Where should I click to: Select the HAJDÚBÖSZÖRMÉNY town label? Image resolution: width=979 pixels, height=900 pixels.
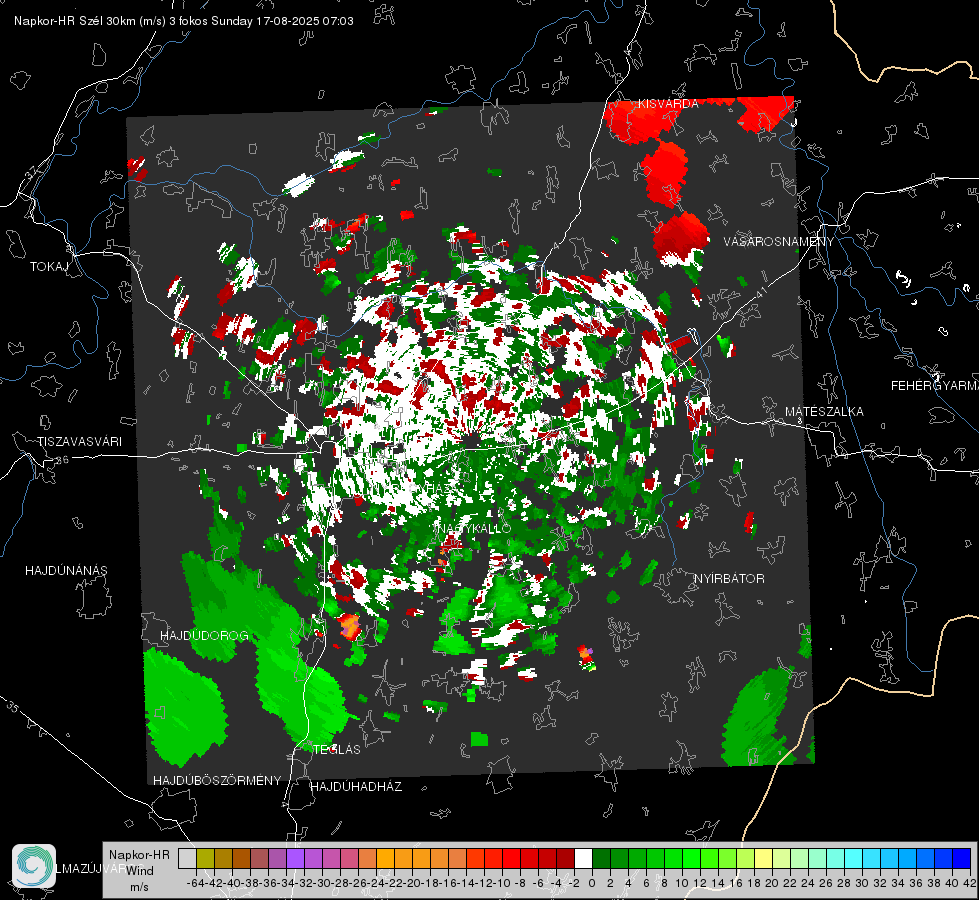coord(217,780)
